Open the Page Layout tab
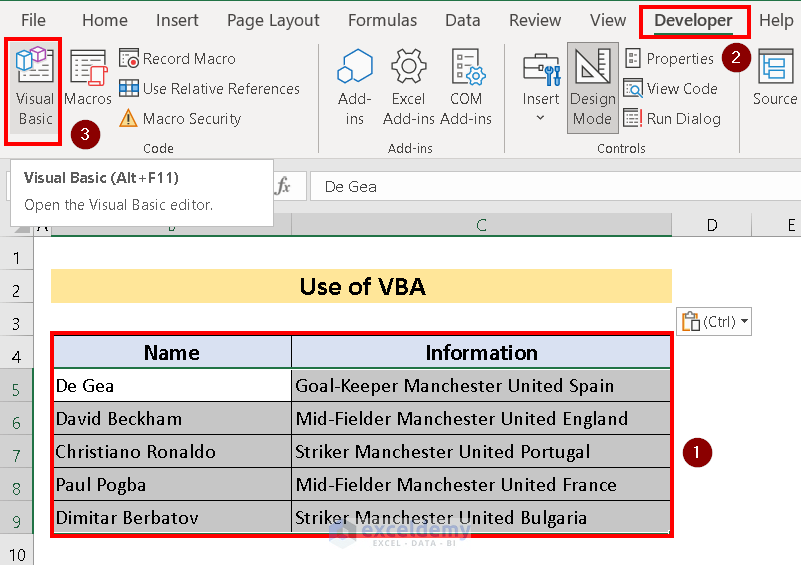This screenshot has width=801, height=565. [x=273, y=20]
